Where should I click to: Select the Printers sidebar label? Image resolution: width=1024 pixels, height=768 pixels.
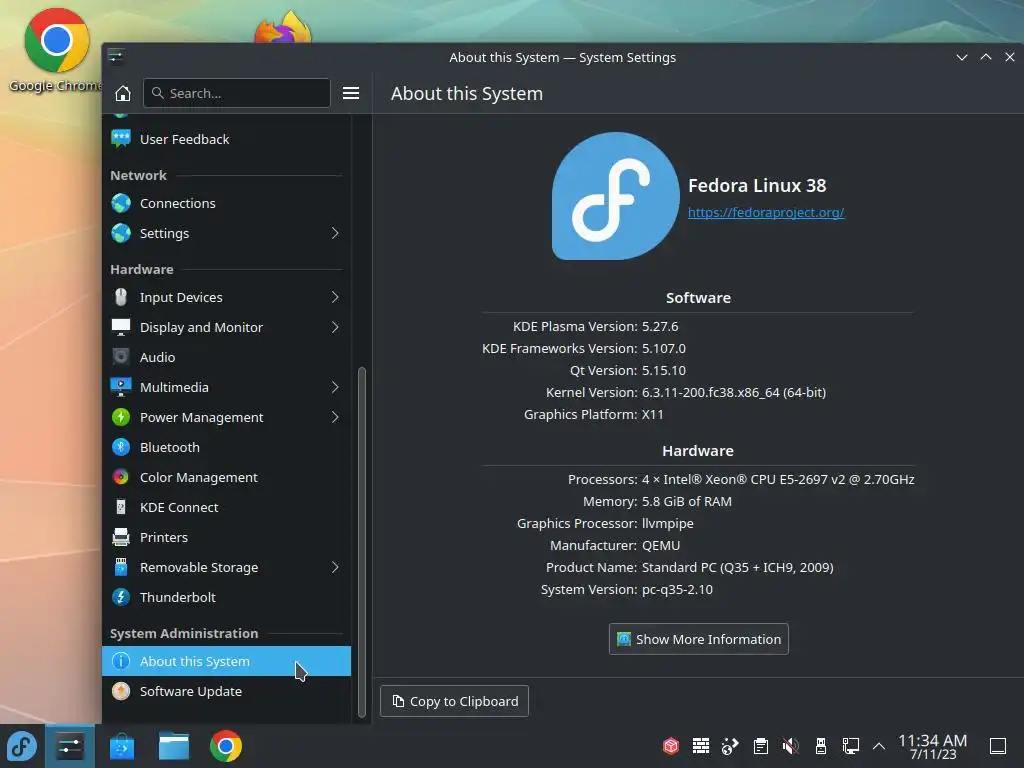point(164,537)
